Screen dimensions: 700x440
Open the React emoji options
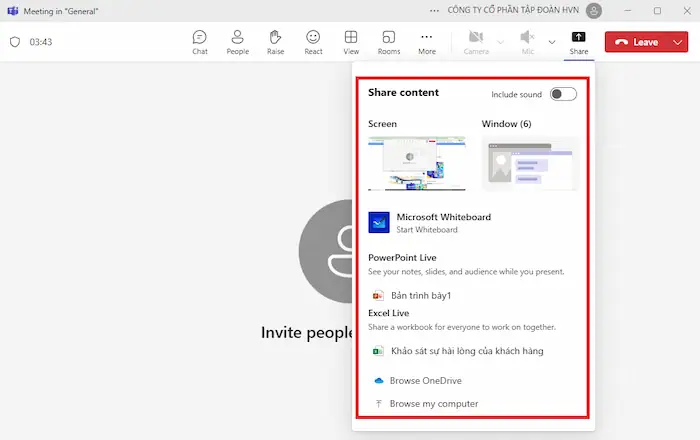point(313,42)
